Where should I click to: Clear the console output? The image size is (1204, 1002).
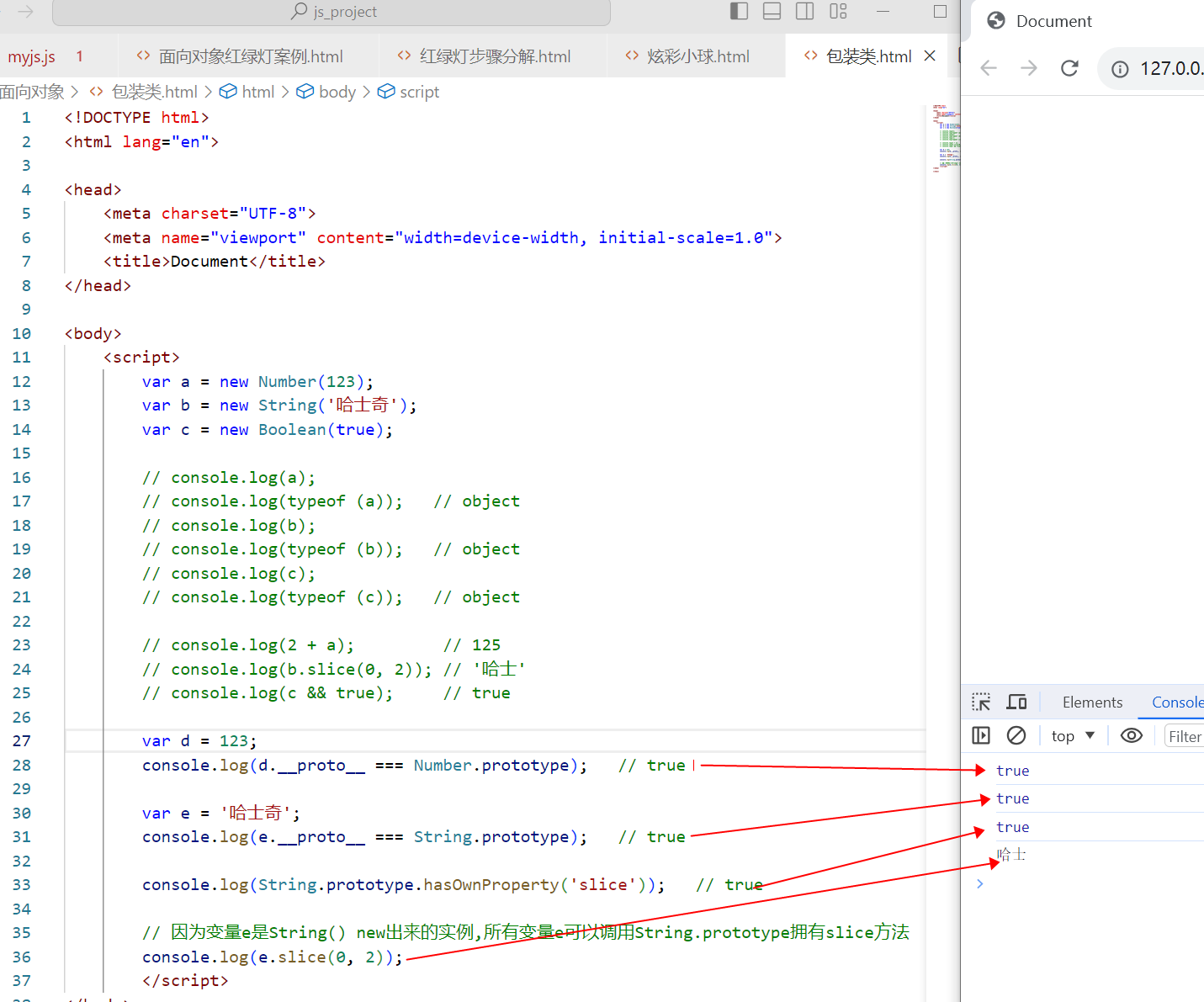click(1016, 735)
